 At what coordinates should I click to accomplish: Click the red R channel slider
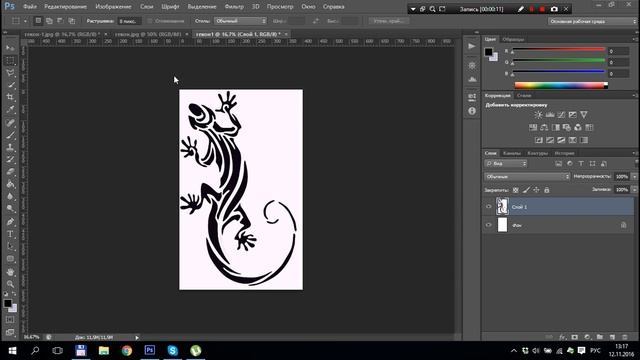click(x=558, y=49)
